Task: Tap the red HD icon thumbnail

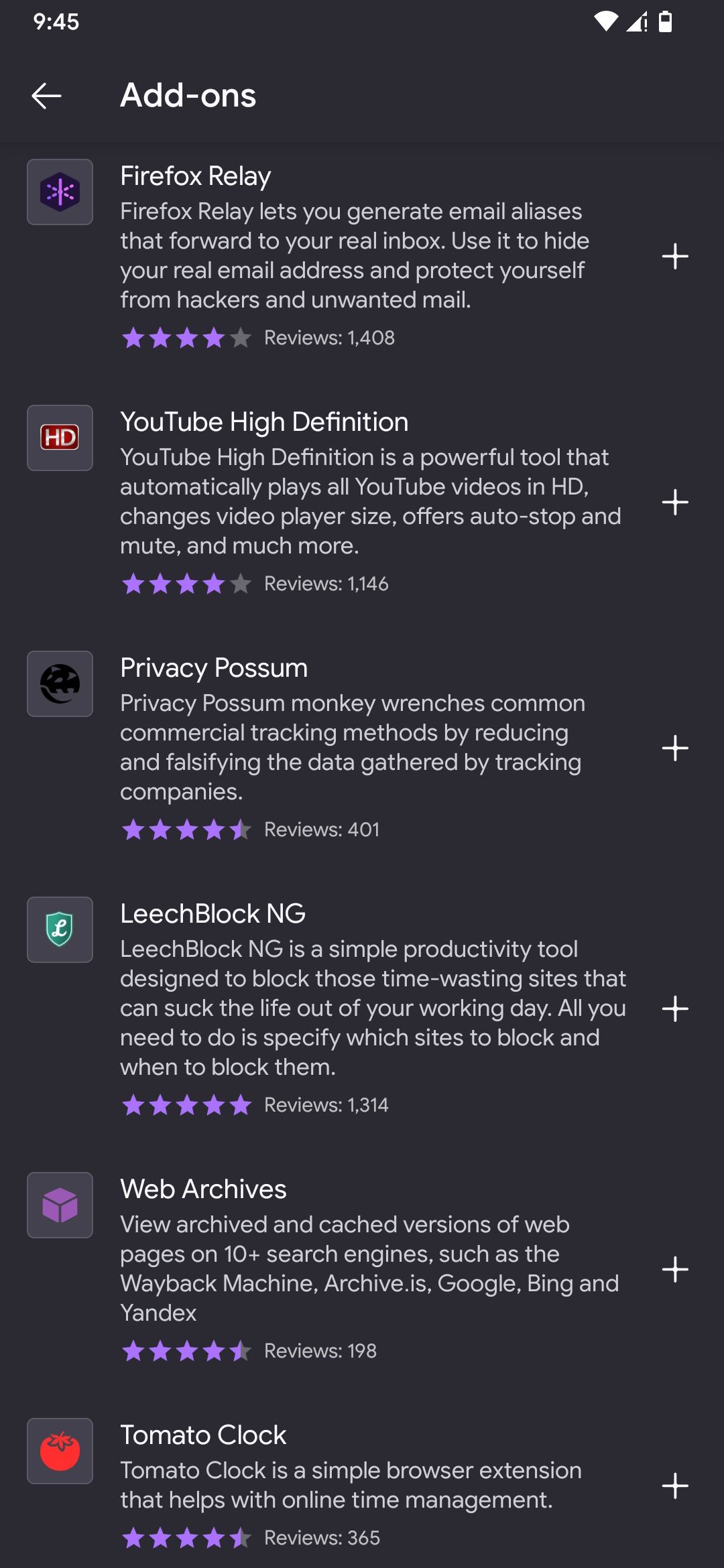Action: tap(60, 438)
